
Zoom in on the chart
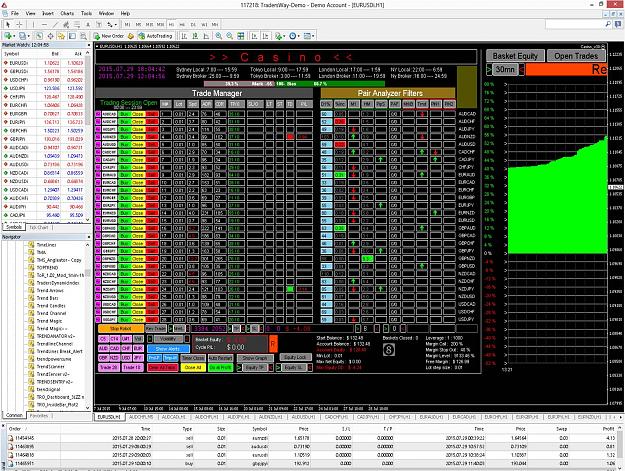(219, 36)
